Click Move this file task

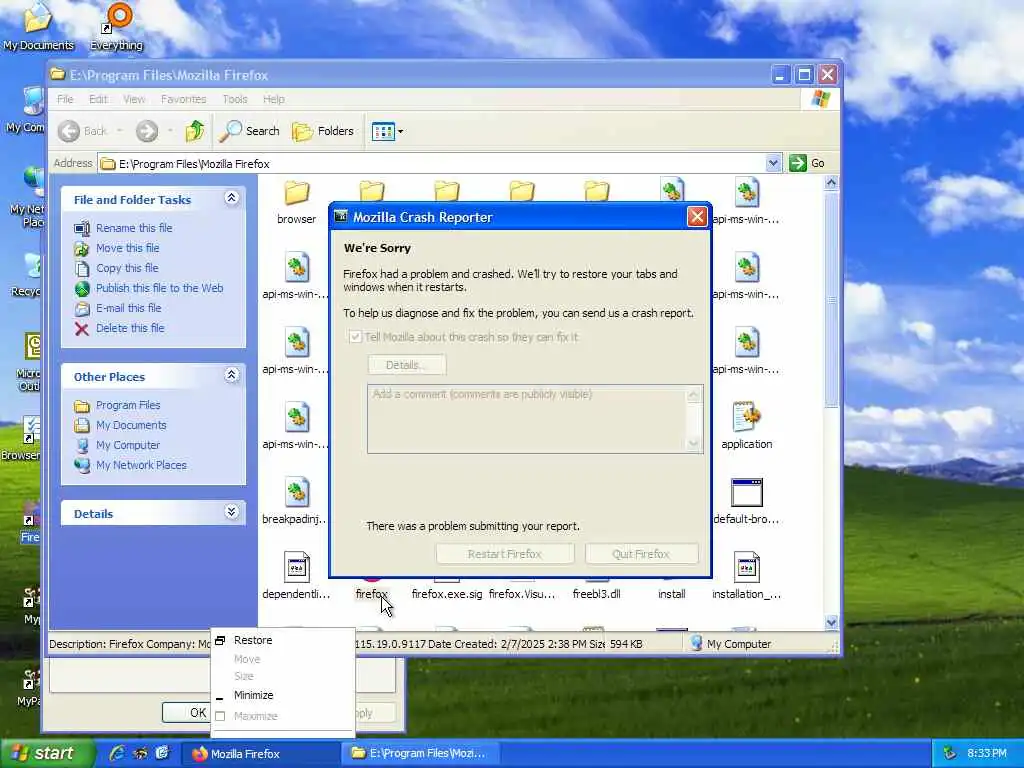127,248
